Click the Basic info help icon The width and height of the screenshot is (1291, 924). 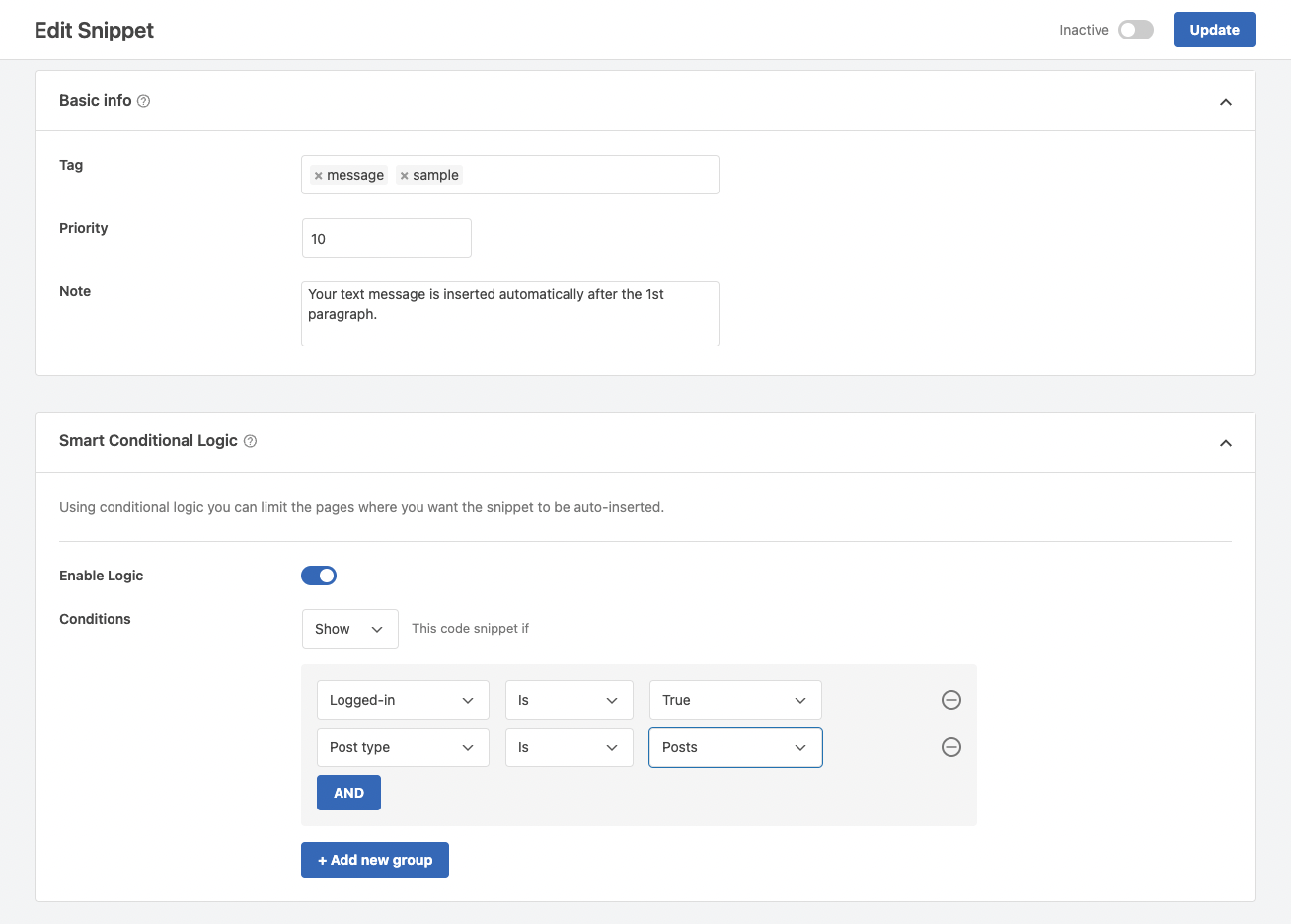[x=143, y=101]
